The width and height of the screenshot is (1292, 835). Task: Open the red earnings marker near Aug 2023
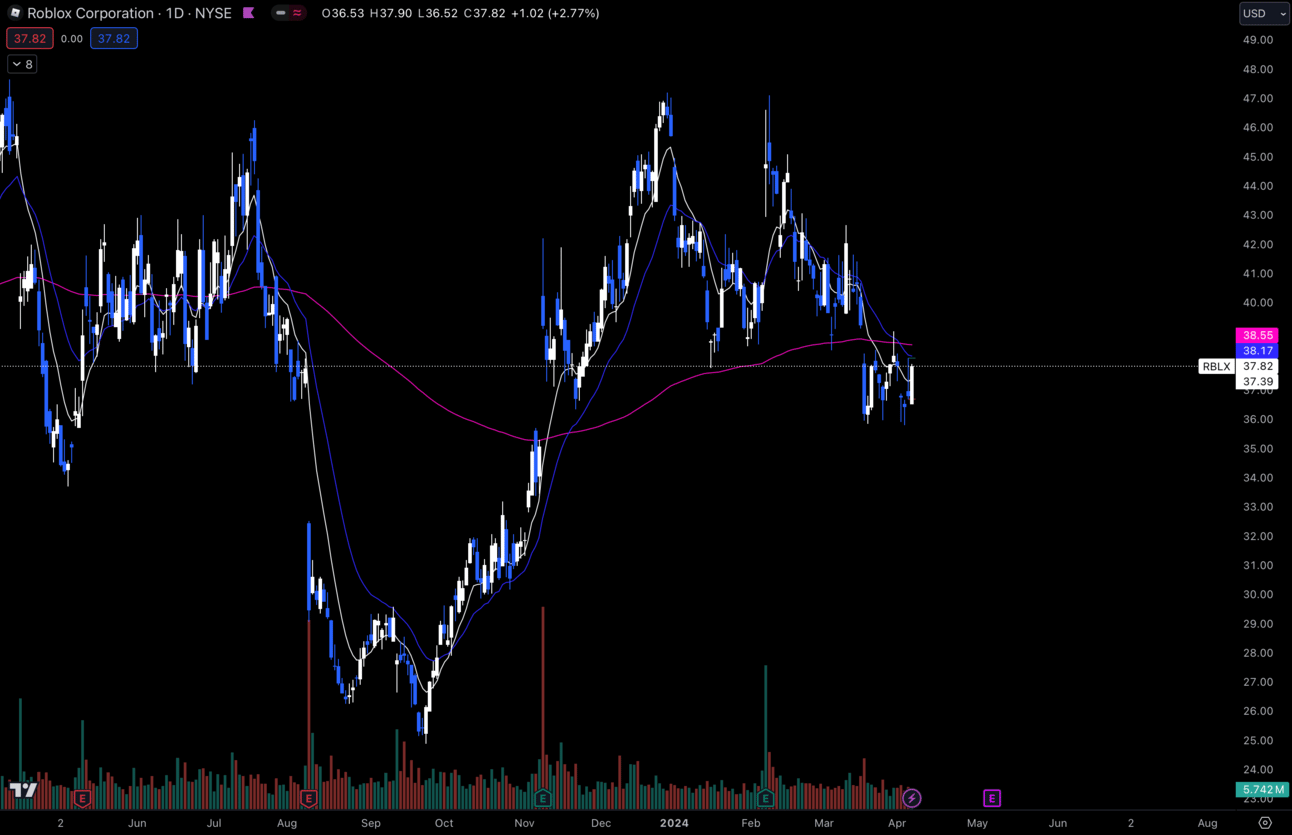click(x=308, y=798)
